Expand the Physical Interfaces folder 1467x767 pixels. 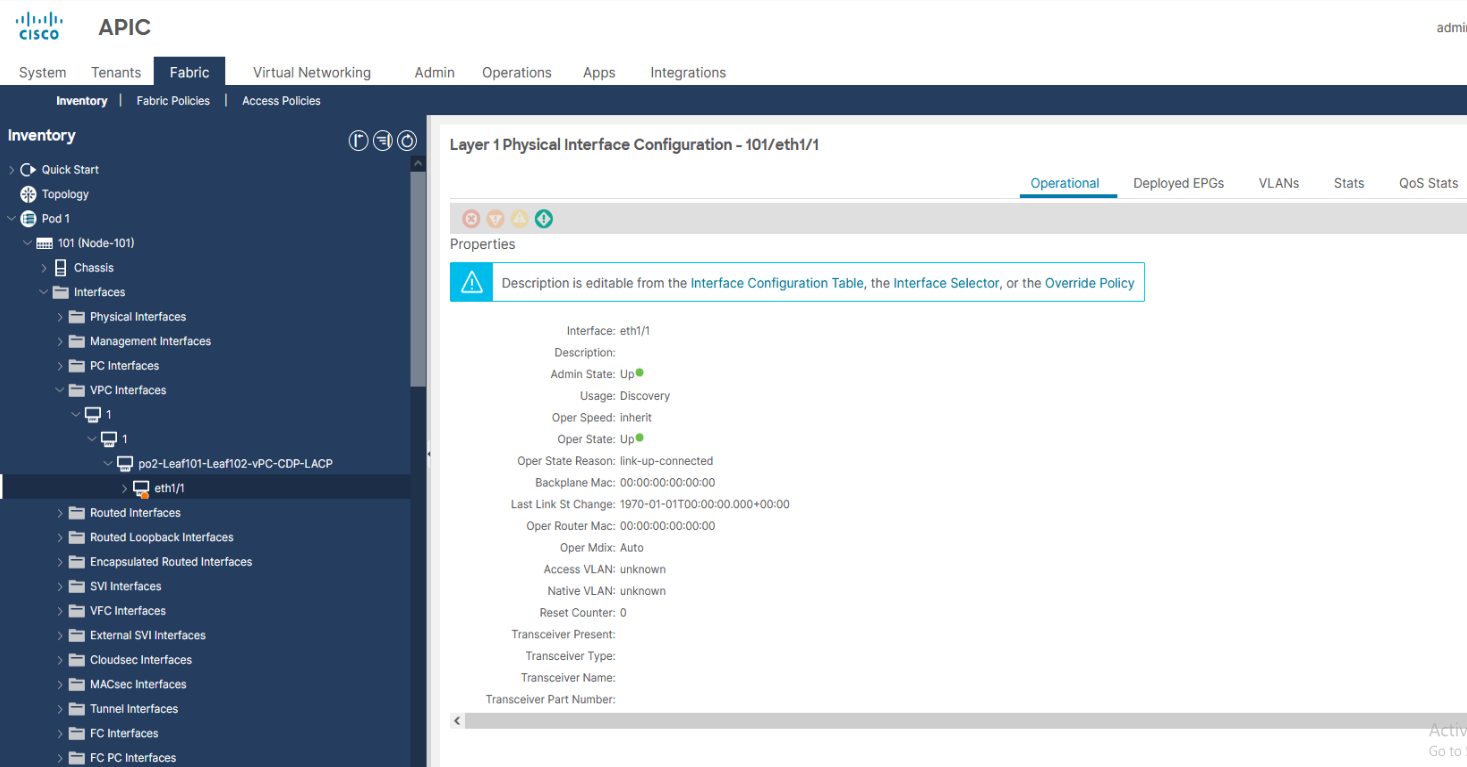tap(60, 317)
